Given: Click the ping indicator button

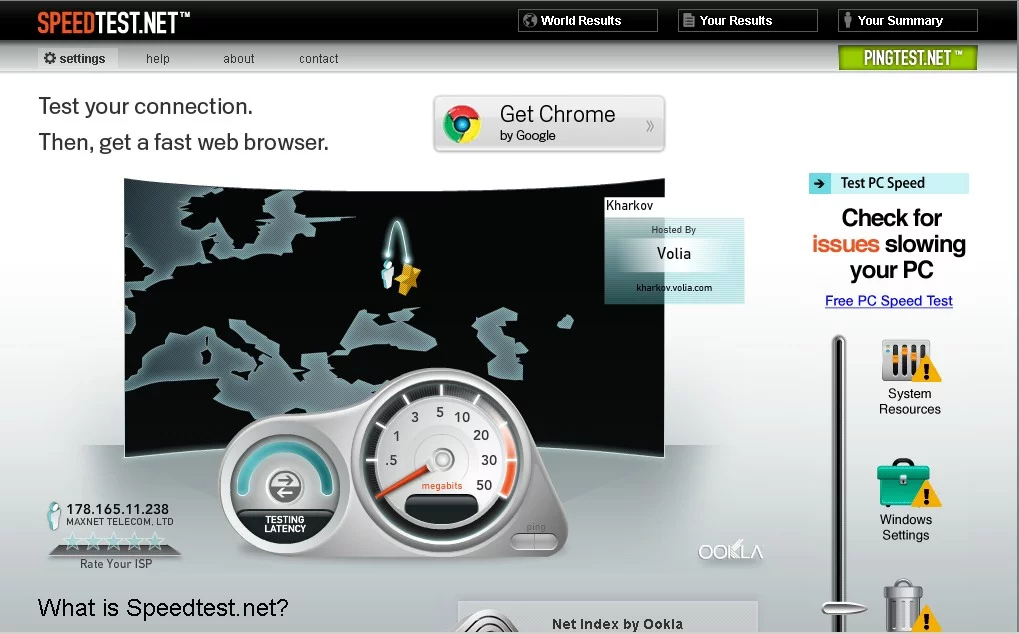Looking at the screenshot, I should pos(534,540).
